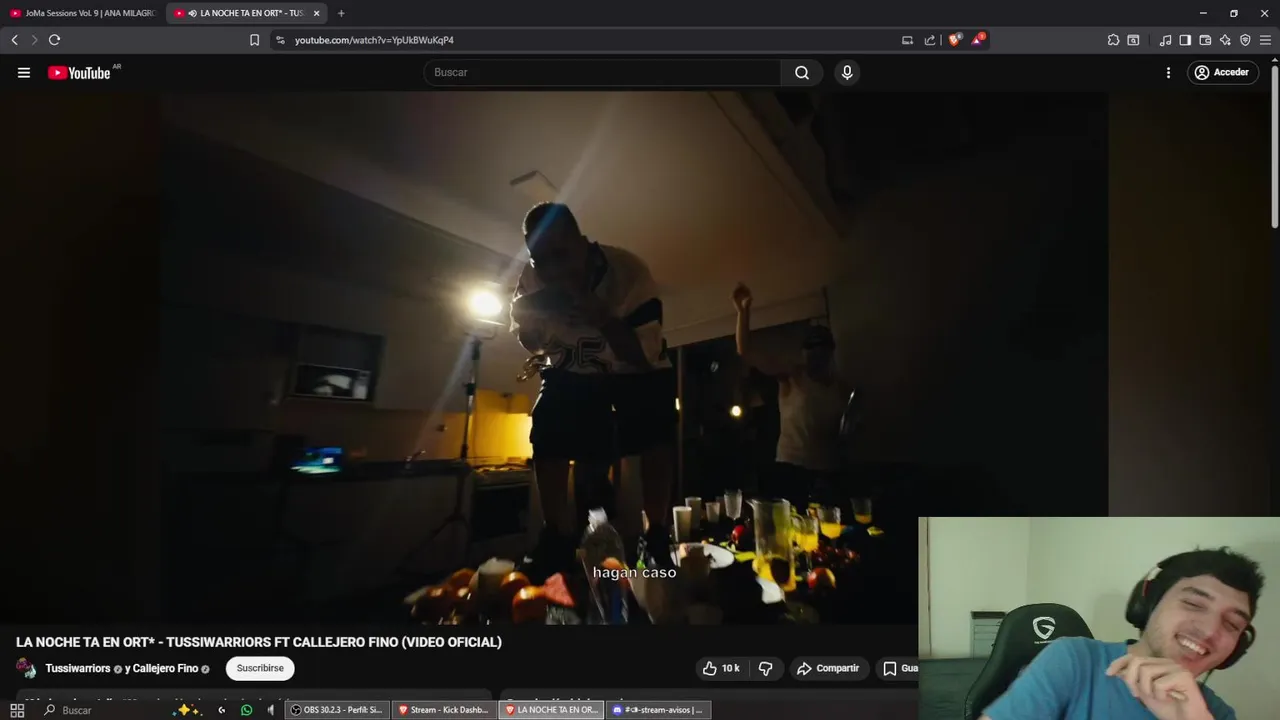Switch to OBS 30.2.3 taskbar window

[x=337, y=710]
